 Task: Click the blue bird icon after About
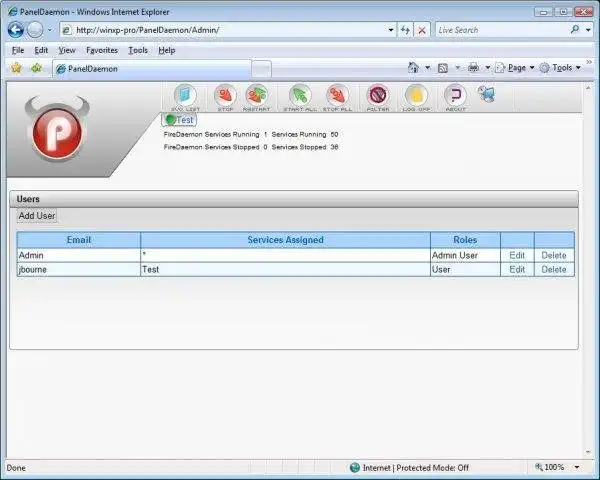coord(487,94)
